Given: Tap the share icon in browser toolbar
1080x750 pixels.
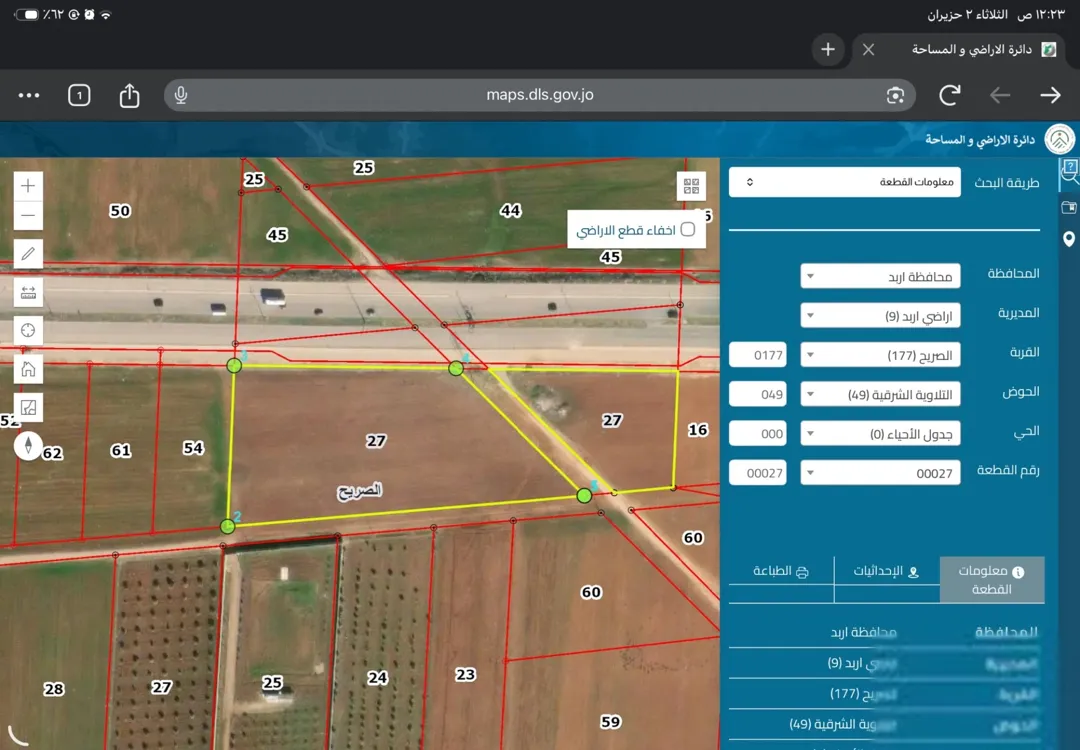Looking at the screenshot, I should 129,95.
